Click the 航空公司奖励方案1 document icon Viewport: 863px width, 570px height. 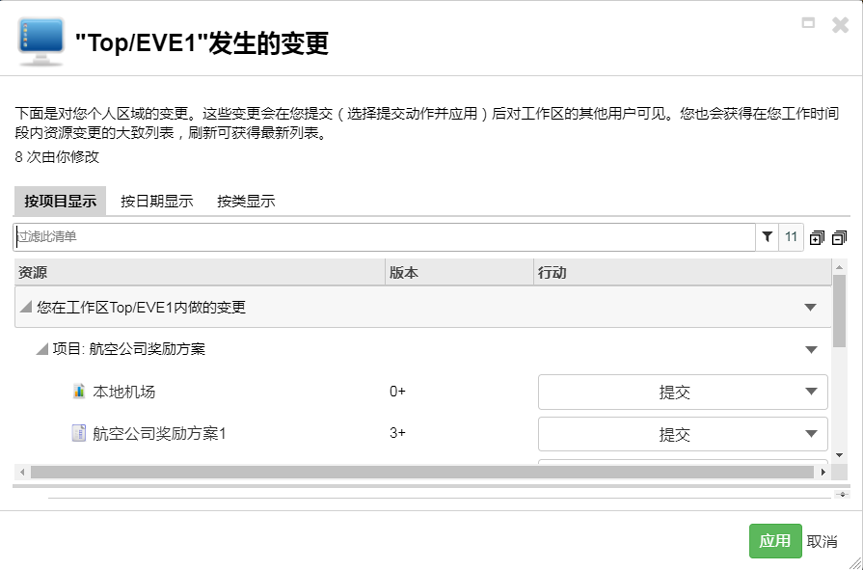79,434
